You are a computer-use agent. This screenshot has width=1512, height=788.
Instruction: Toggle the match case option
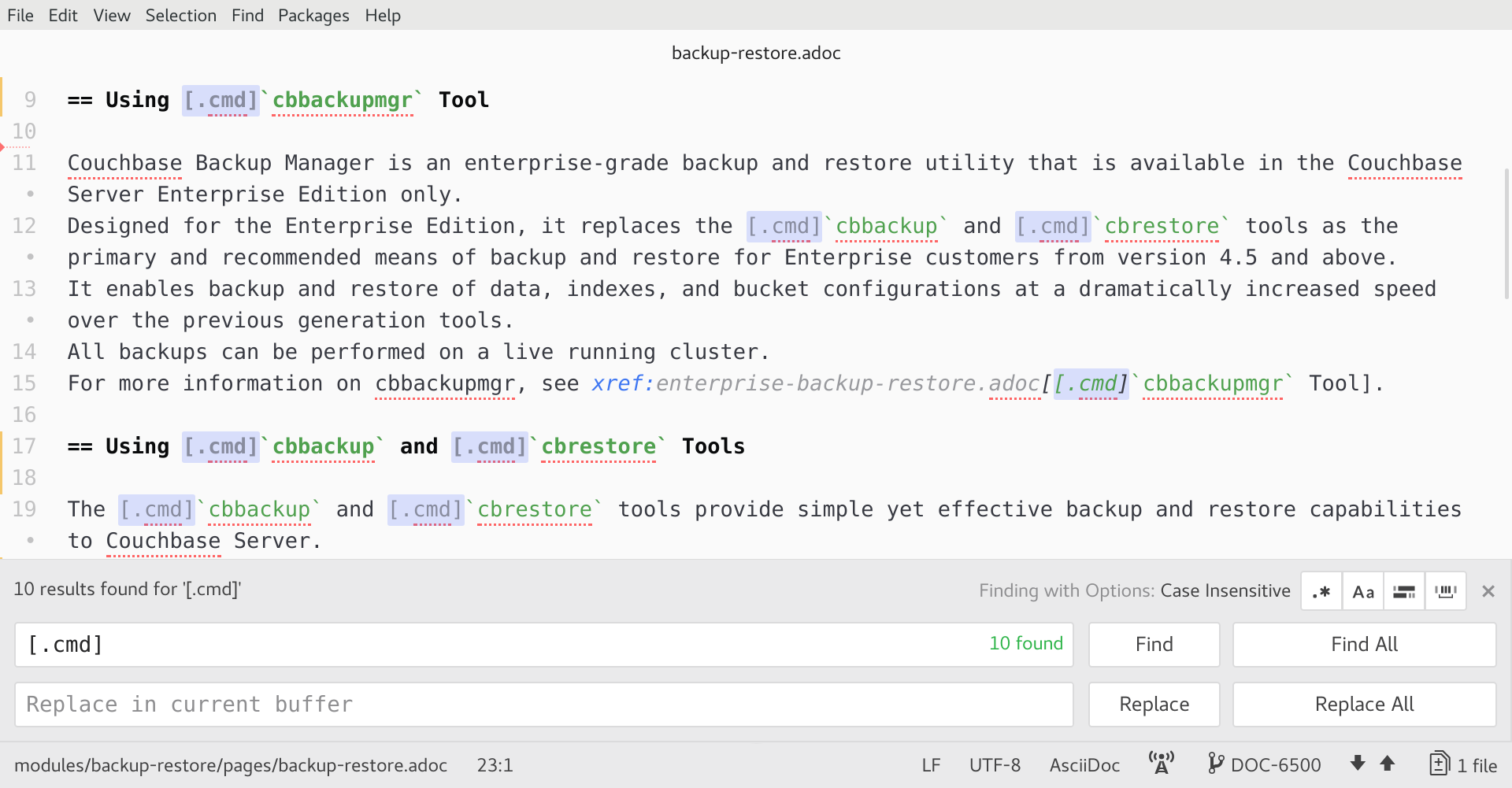click(1363, 591)
